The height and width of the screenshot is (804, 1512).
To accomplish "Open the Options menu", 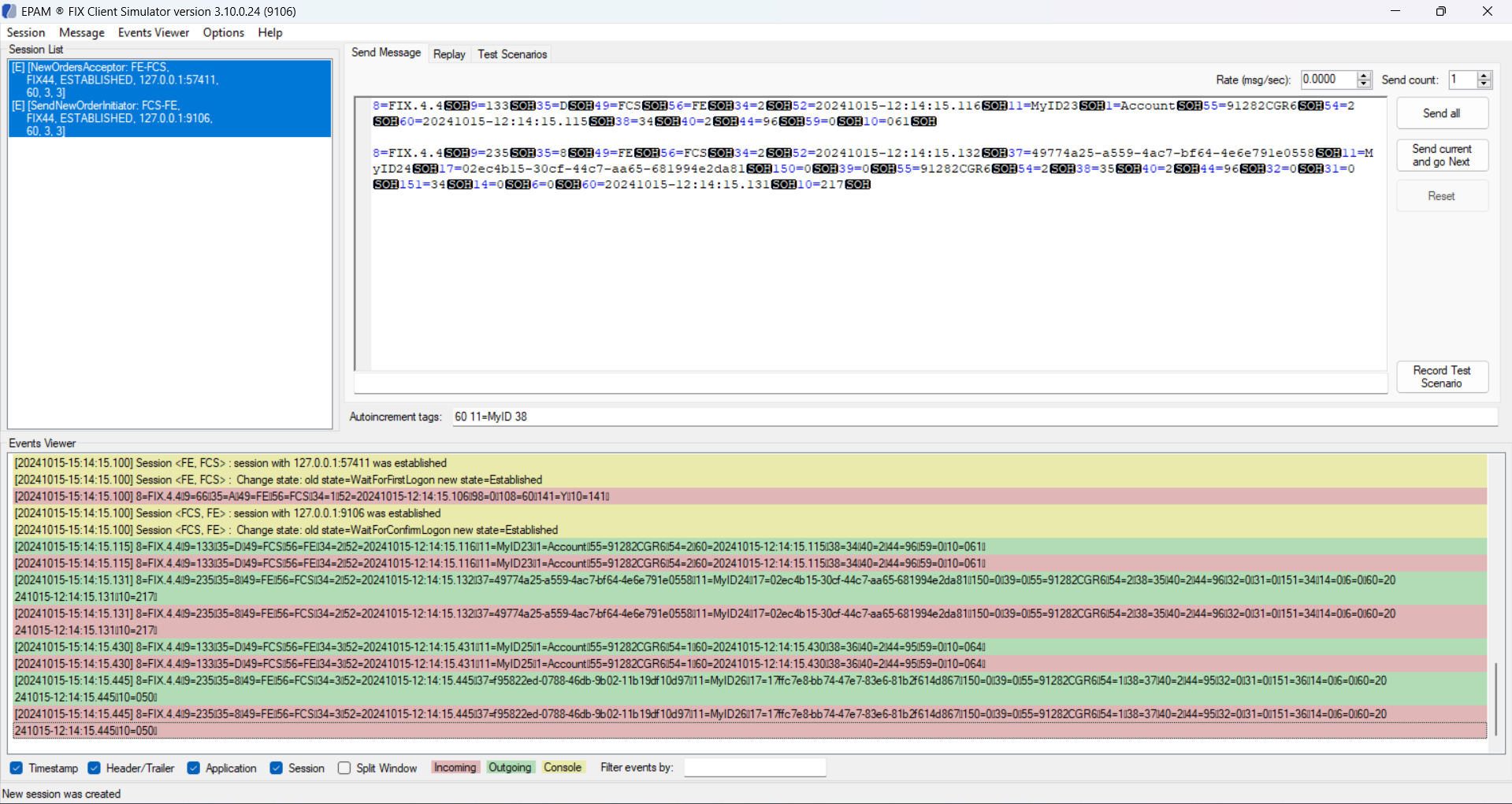I will 224,32.
